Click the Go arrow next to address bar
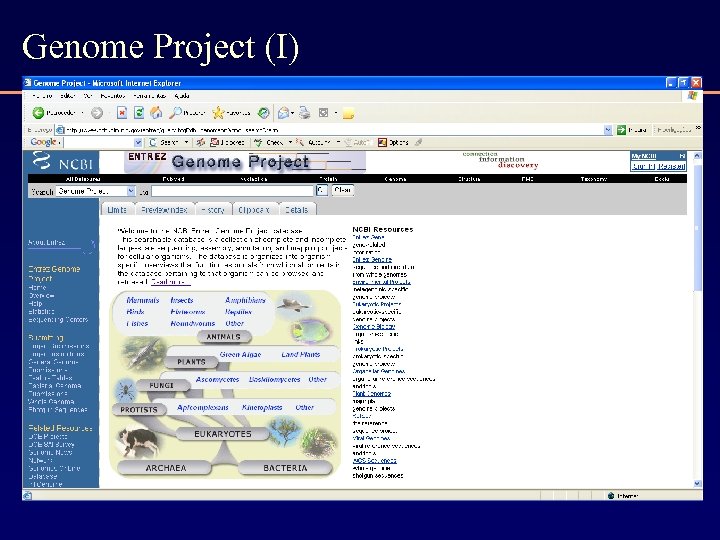Viewport: 720px width, 540px height. 621,130
